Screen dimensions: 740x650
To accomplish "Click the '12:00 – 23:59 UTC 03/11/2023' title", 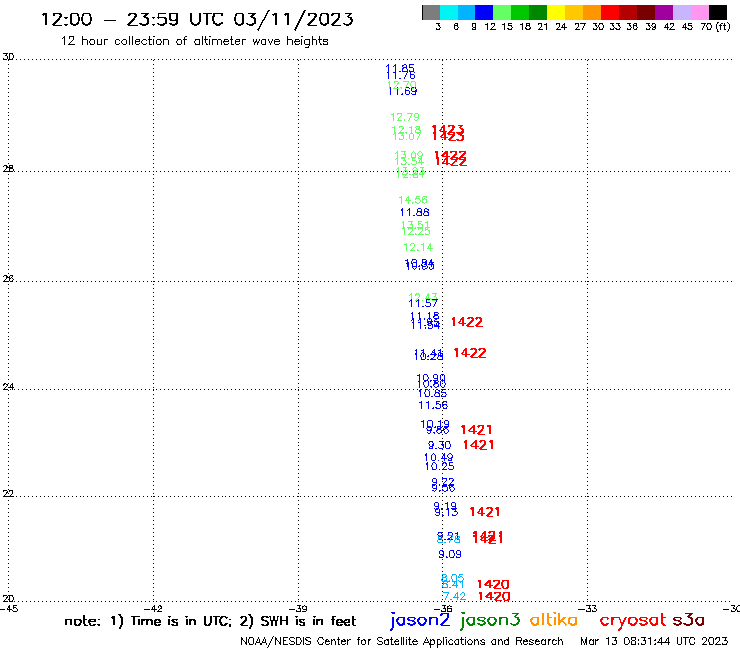I will coord(197,19).
